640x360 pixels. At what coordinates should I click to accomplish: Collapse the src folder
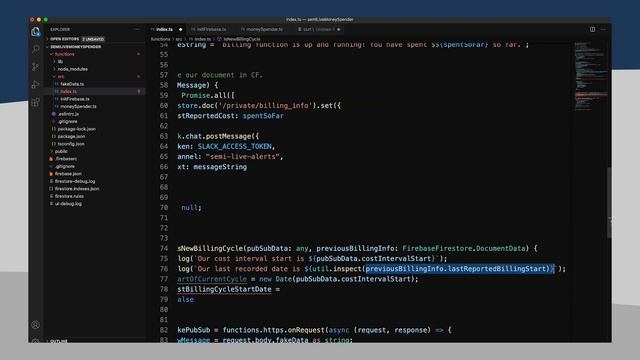point(60,77)
